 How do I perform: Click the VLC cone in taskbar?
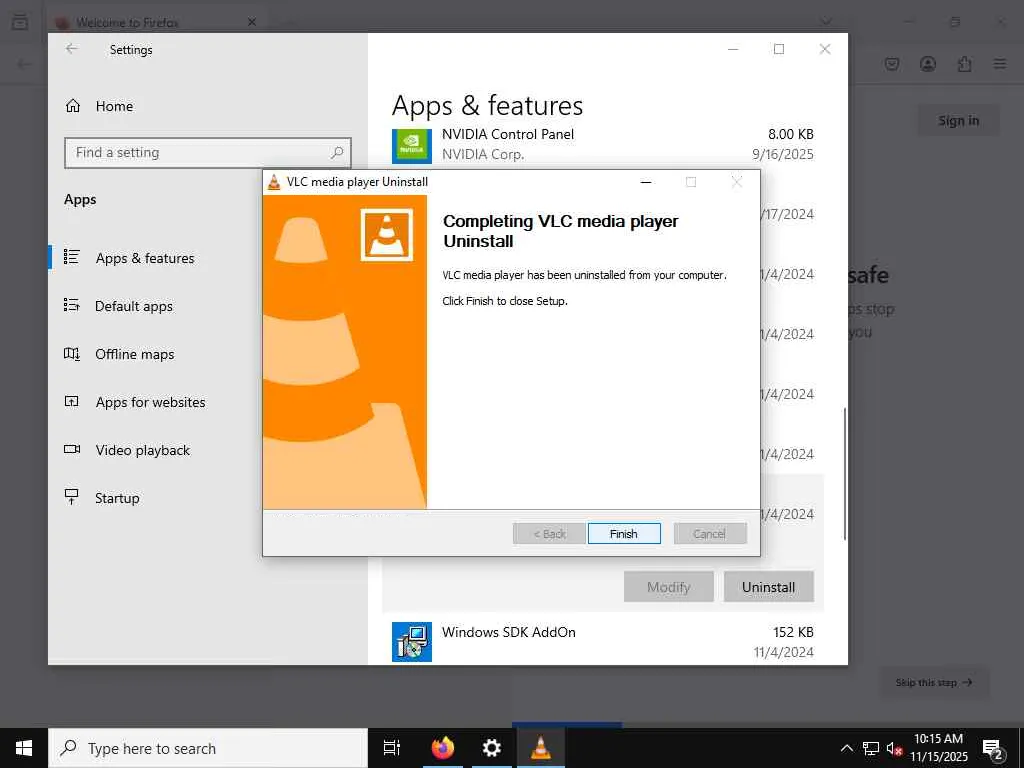[541, 748]
